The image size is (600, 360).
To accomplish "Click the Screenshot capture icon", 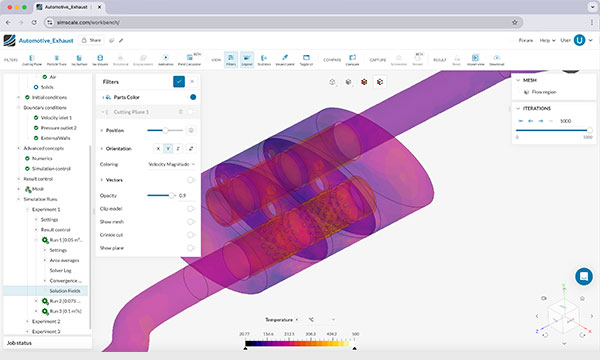I will pyautogui.click(x=399, y=60).
